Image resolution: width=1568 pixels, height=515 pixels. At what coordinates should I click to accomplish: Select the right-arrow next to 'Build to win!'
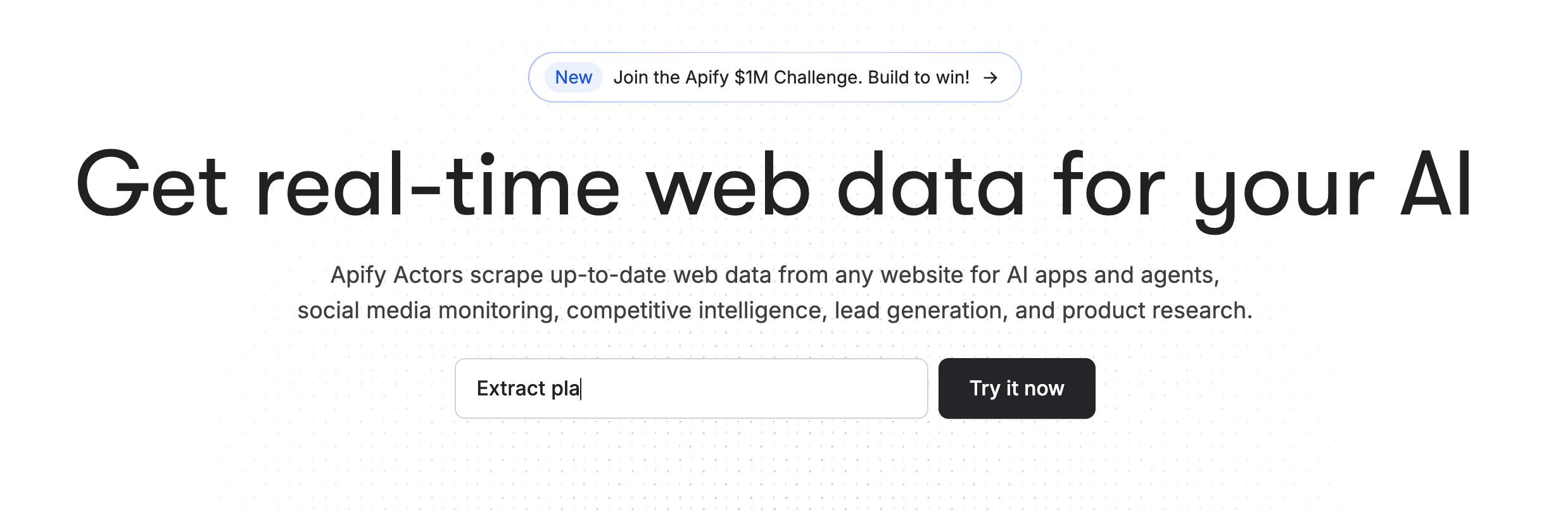[990, 77]
